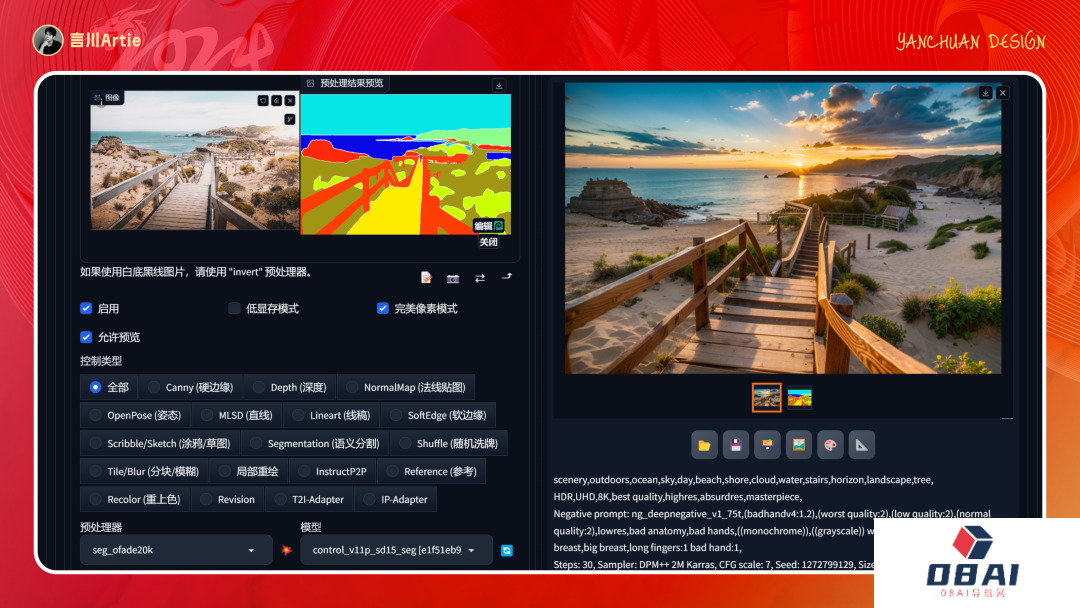Image resolution: width=1080 pixels, height=608 pixels.
Task: Download the generated output image
Action: [x=986, y=92]
